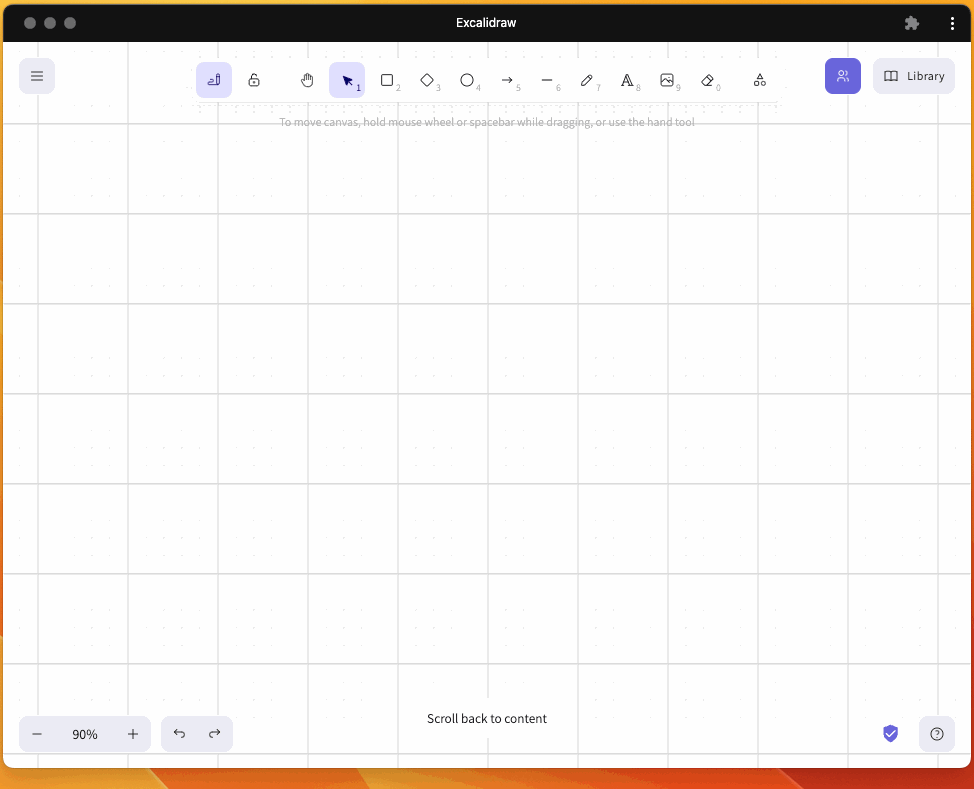Viewport: 974px width, 789px height.
Task: Click Scroll back to content
Action: coord(487,718)
